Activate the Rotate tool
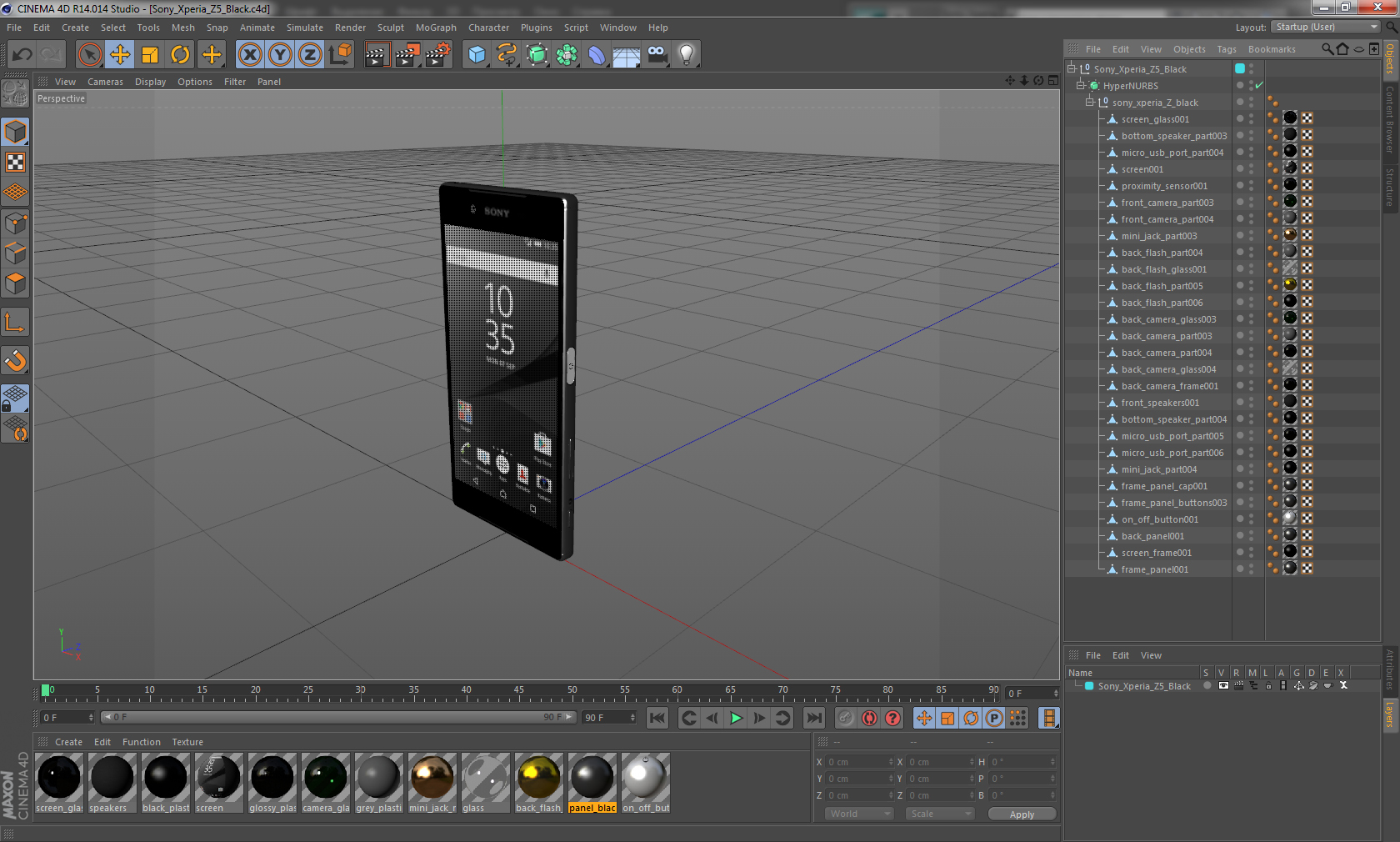The height and width of the screenshot is (842, 1400). 180,55
